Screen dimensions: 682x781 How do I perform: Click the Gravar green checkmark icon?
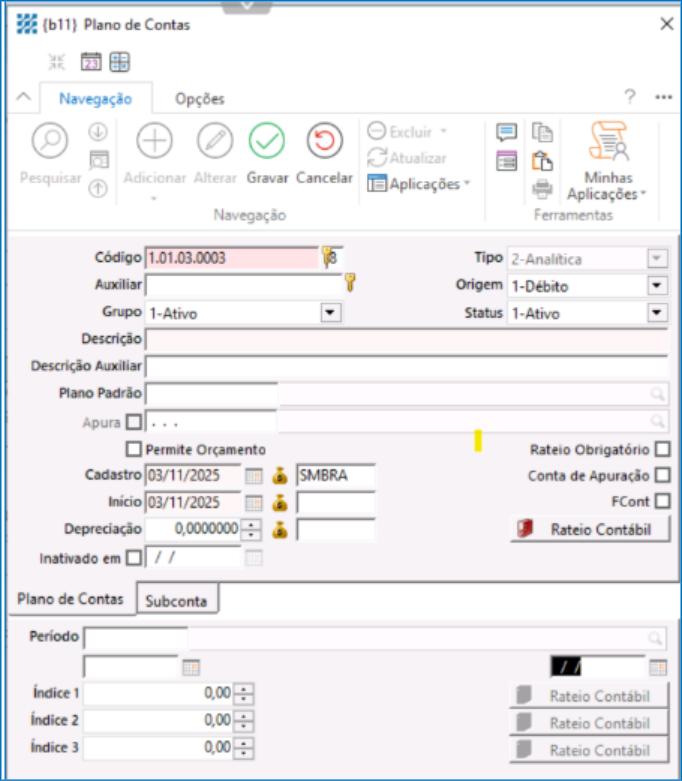[x=267, y=142]
